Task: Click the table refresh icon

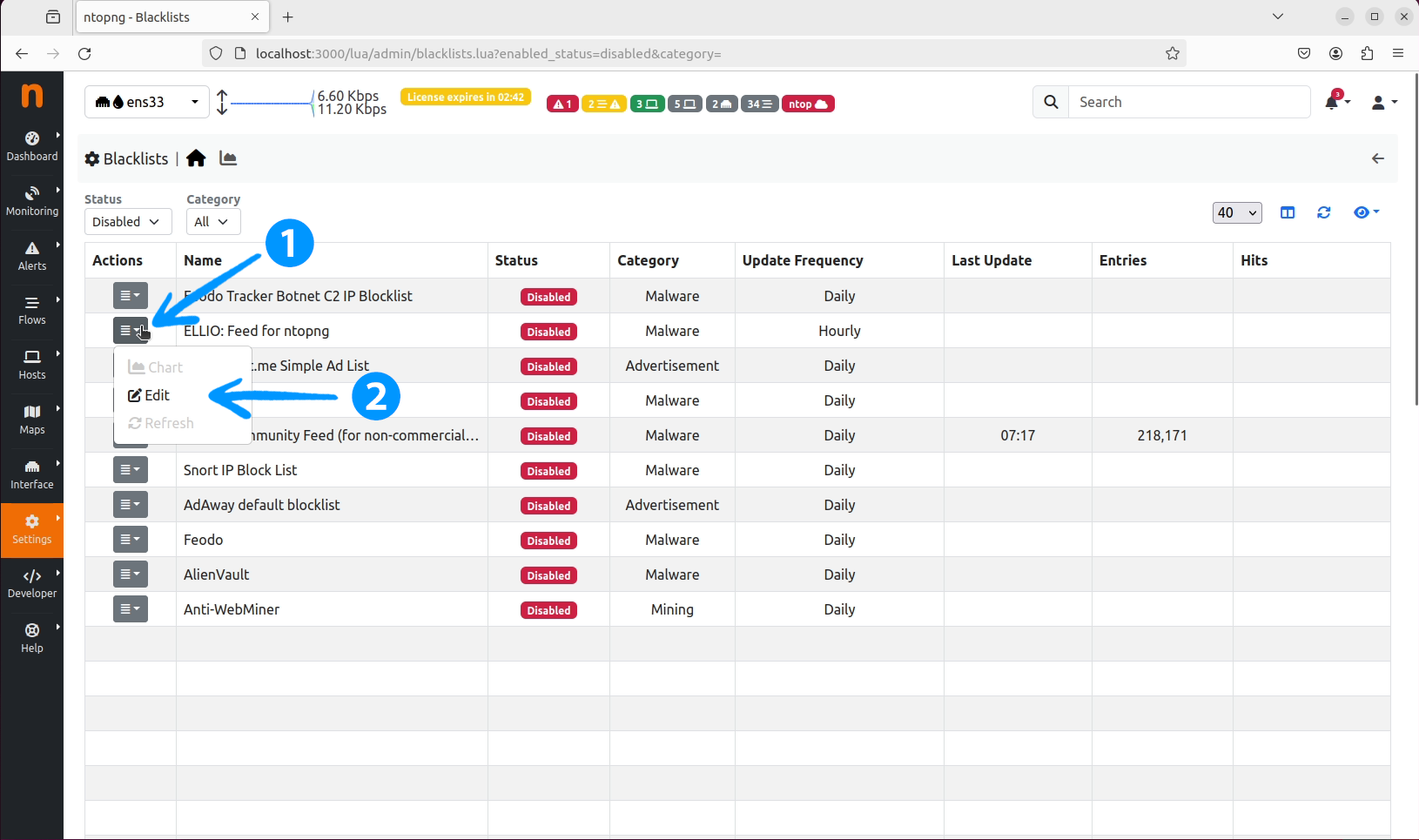Action: click(x=1323, y=212)
